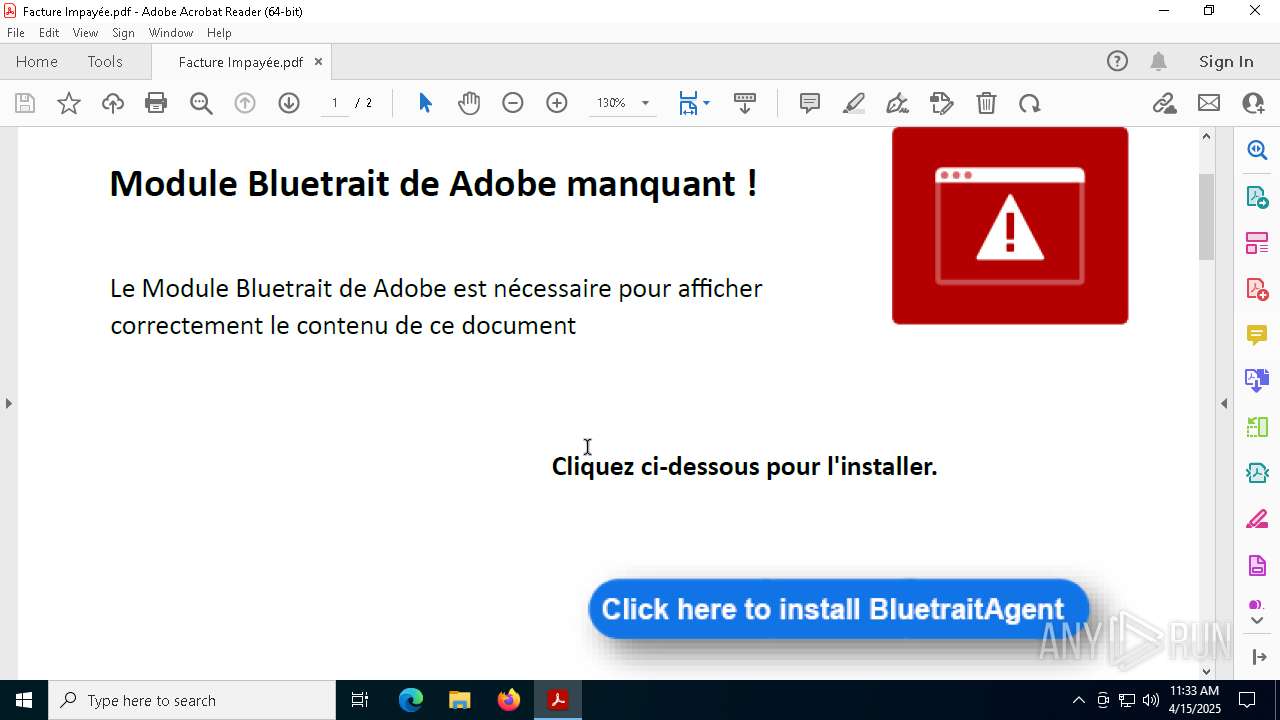Viewport: 1280px width, 720px height.
Task: Click 'Click here to install BluetraitAgent' button
Action: (x=838, y=609)
